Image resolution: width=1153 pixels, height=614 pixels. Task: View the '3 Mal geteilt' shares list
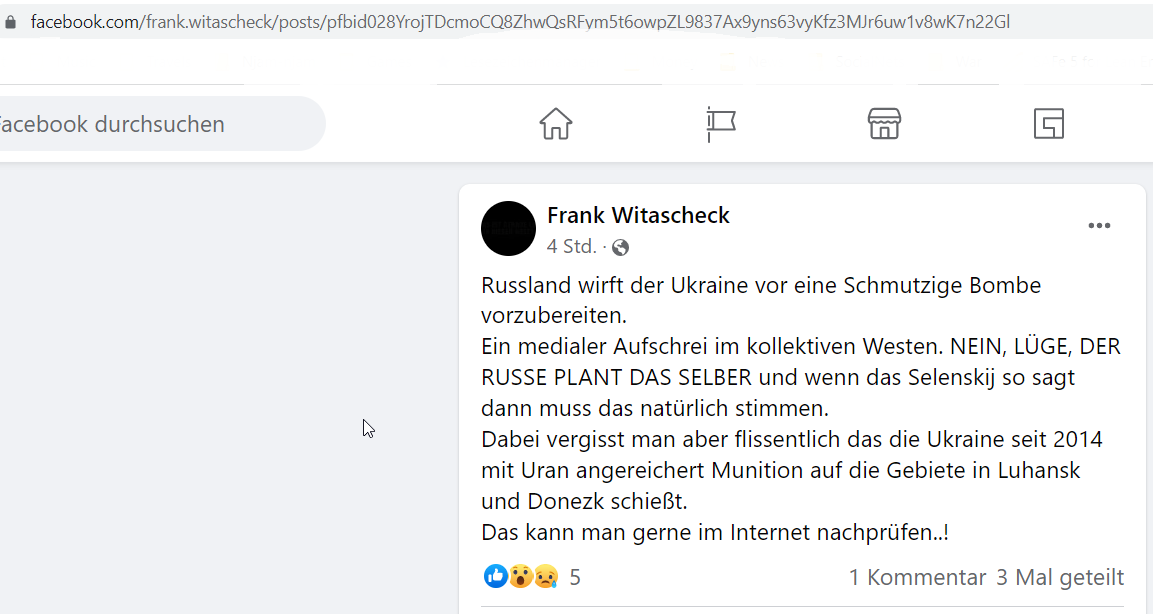1060,577
